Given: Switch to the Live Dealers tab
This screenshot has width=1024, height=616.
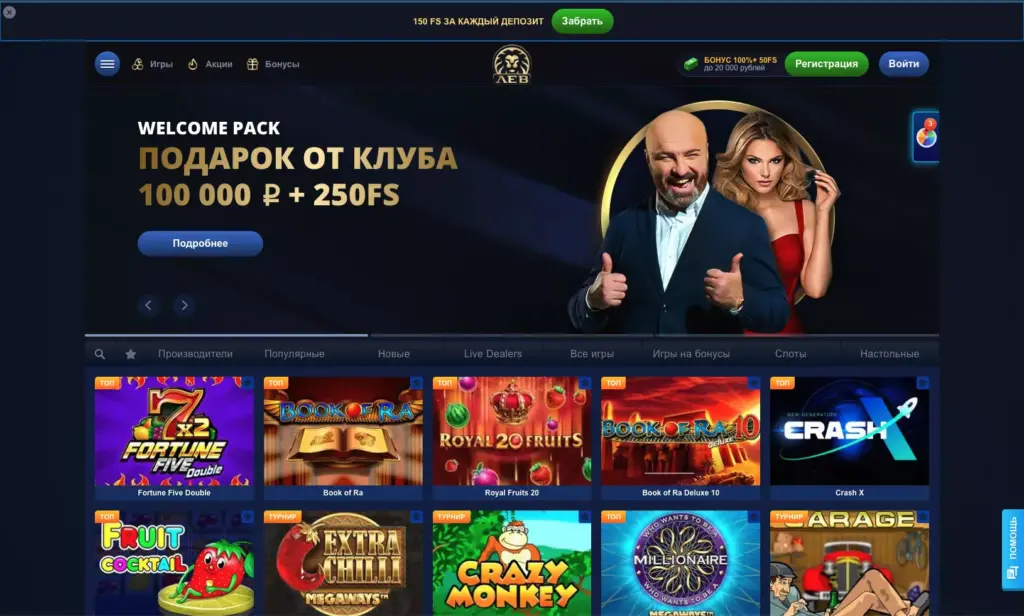Looking at the screenshot, I should point(492,354).
